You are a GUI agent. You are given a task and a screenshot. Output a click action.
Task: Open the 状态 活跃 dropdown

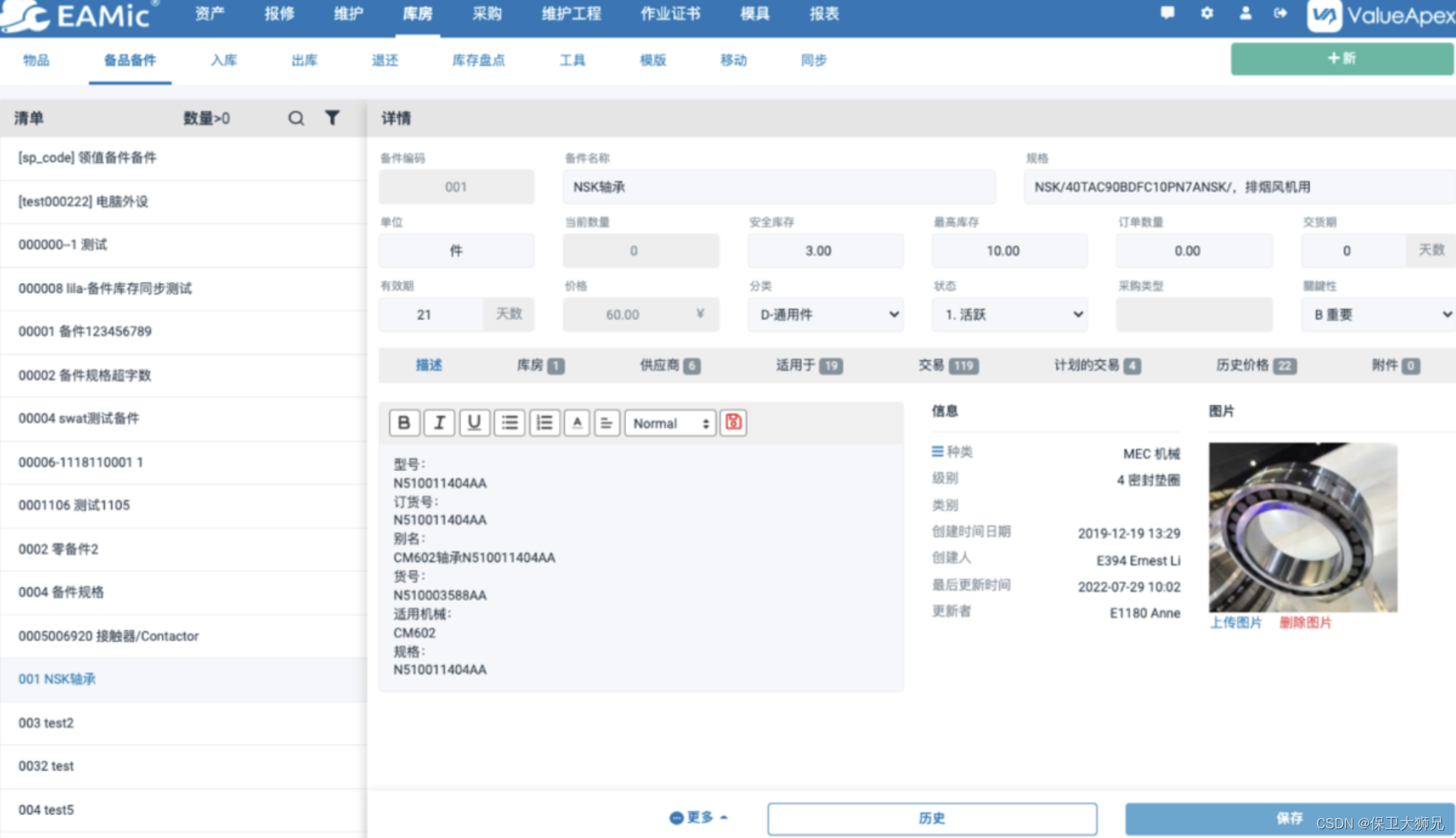click(x=1010, y=314)
